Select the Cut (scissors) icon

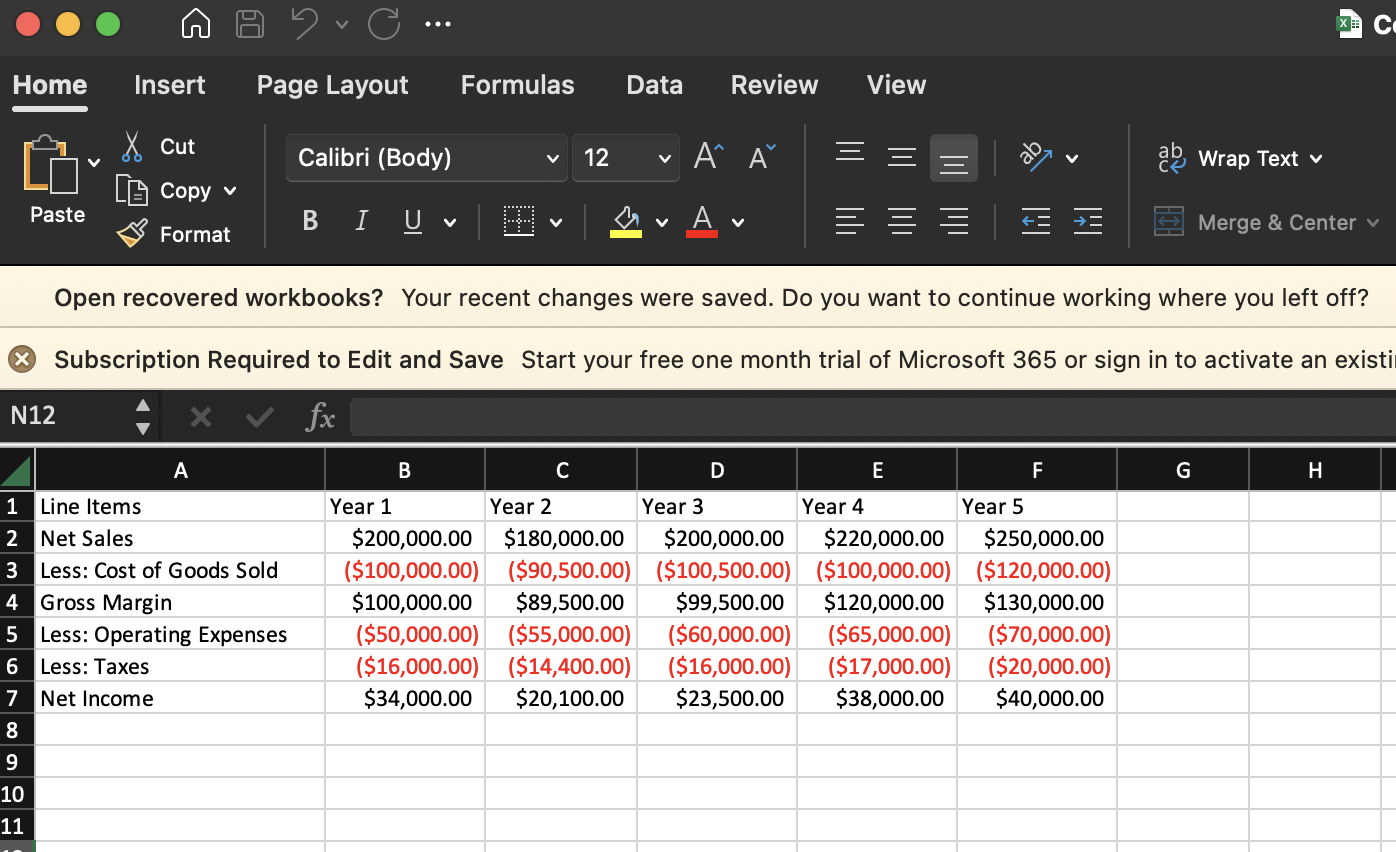pyautogui.click(x=131, y=146)
